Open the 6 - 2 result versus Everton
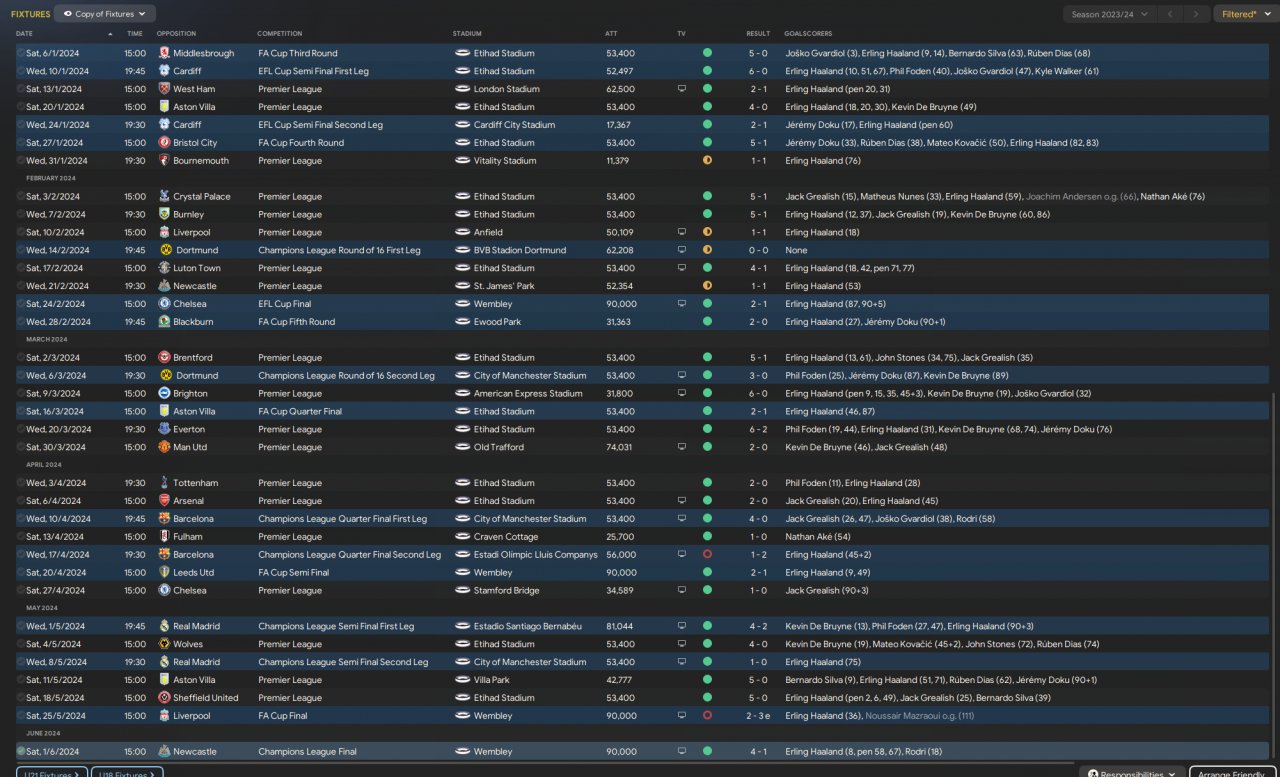Viewport: 1280px width, 777px height. tap(758, 430)
